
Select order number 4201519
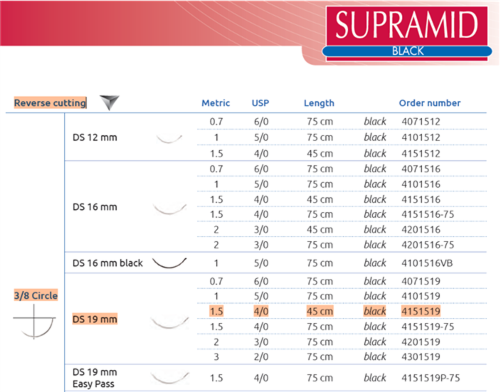coord(421,342)
